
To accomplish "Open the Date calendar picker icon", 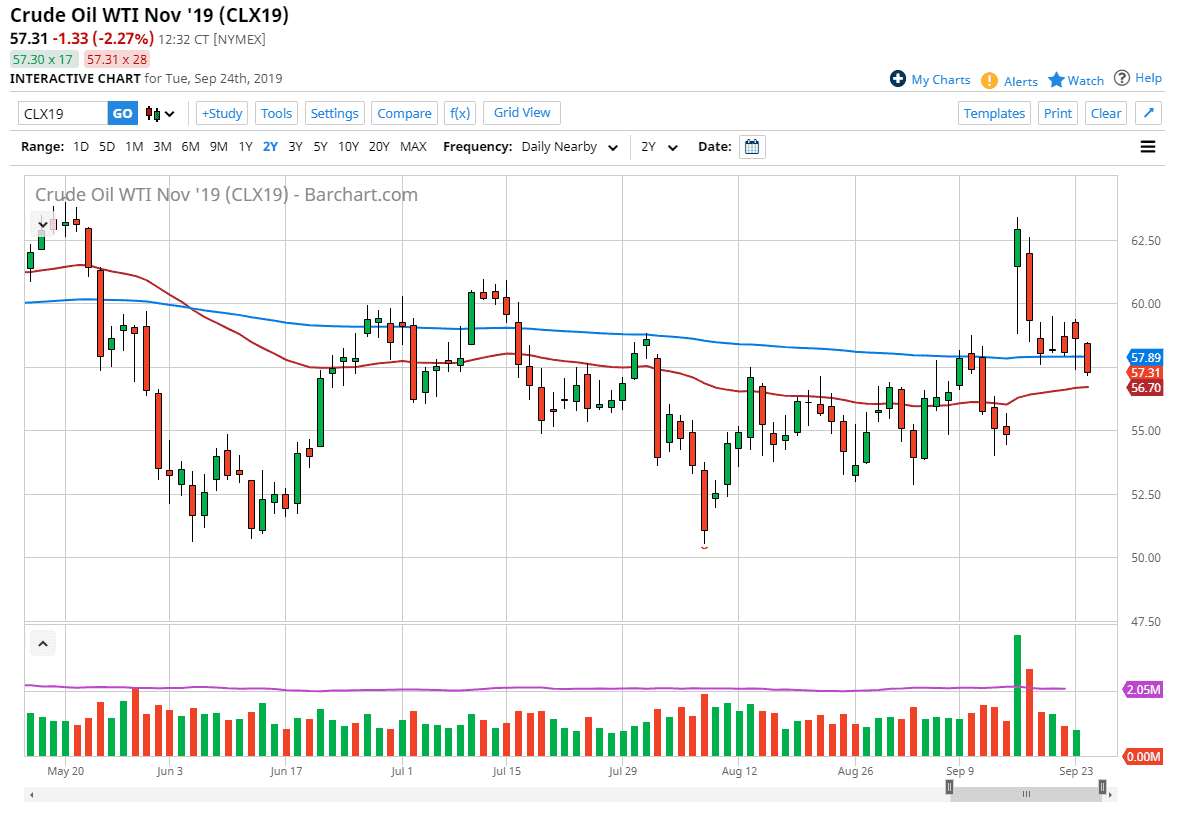I will point(750,146).
